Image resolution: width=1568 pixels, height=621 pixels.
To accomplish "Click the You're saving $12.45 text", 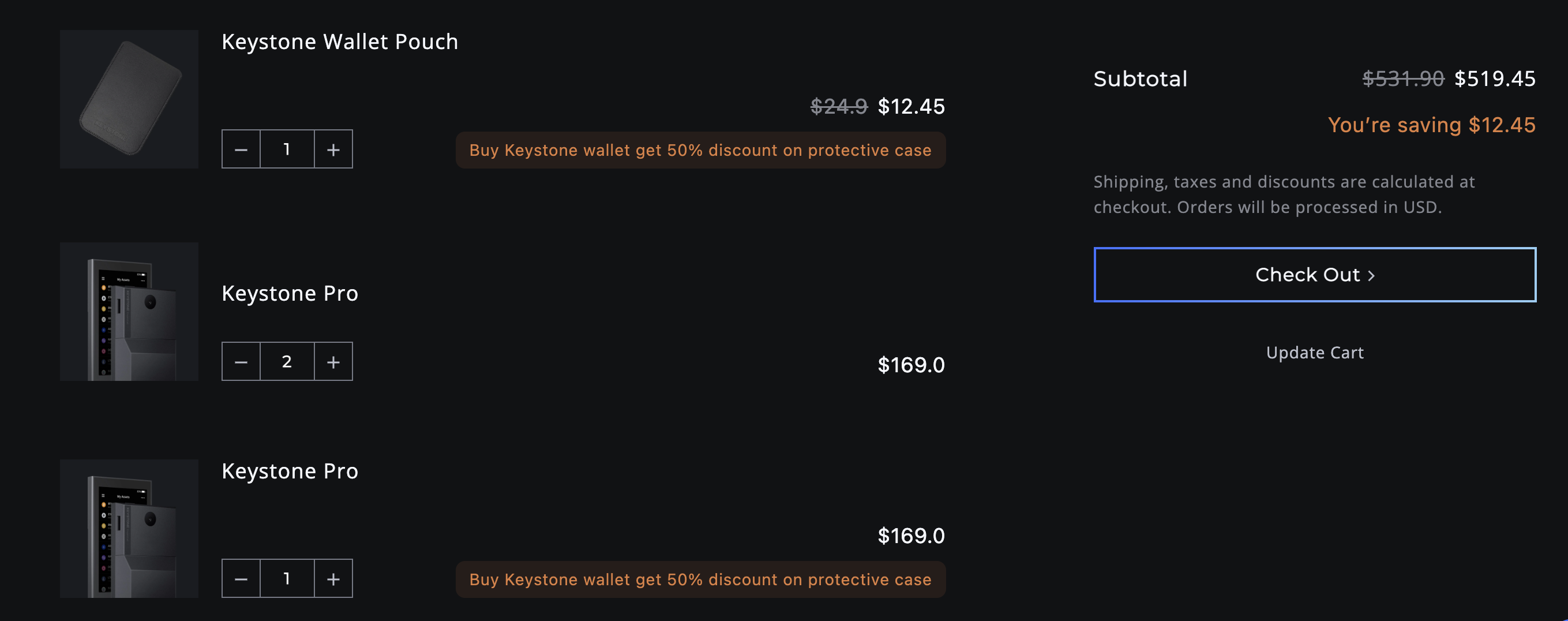I will pos(1431,125).
